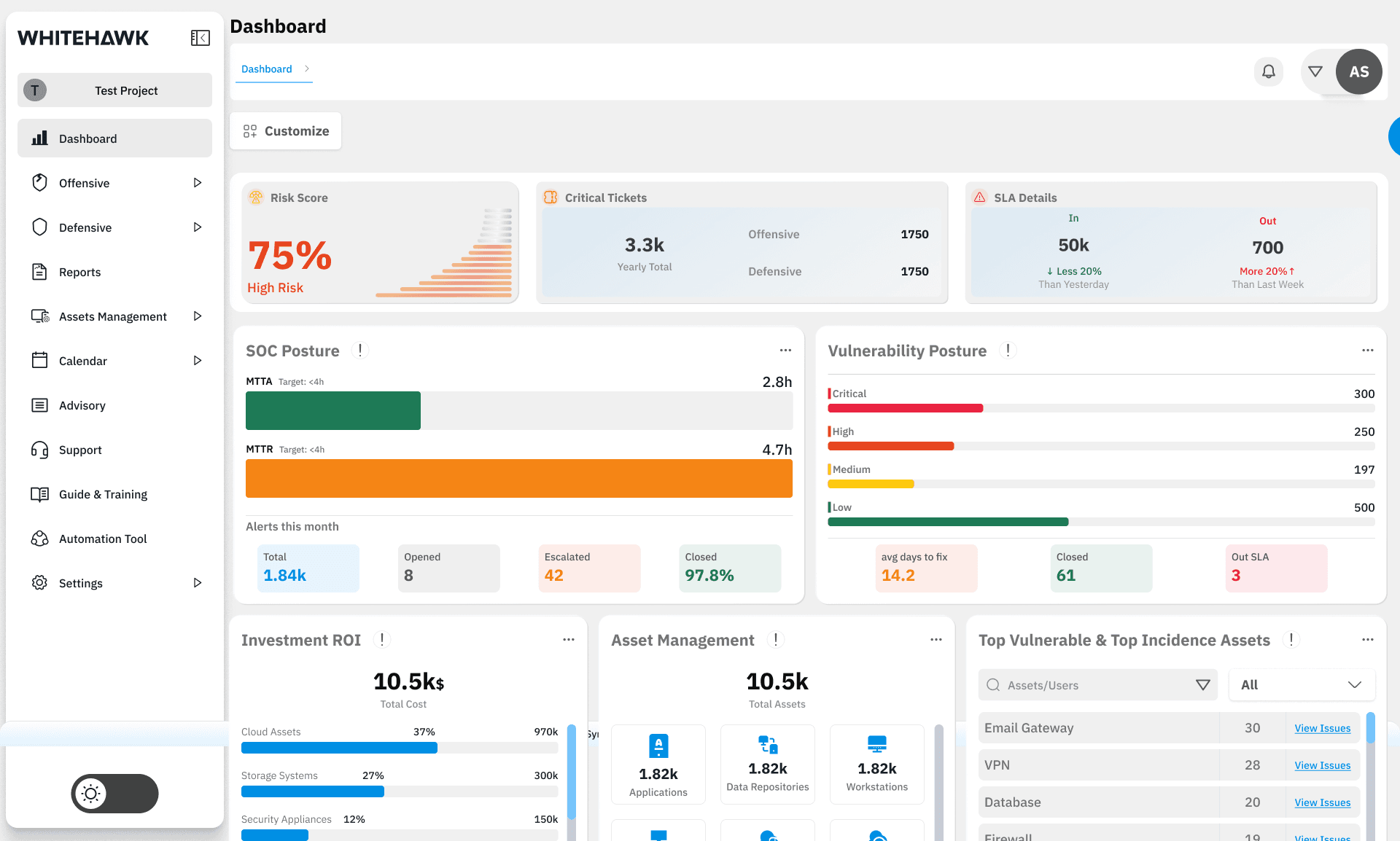The height and width of the screenshot is (841, 1400).
Task: Click the Settings gear icon
Action: (40, 582)
